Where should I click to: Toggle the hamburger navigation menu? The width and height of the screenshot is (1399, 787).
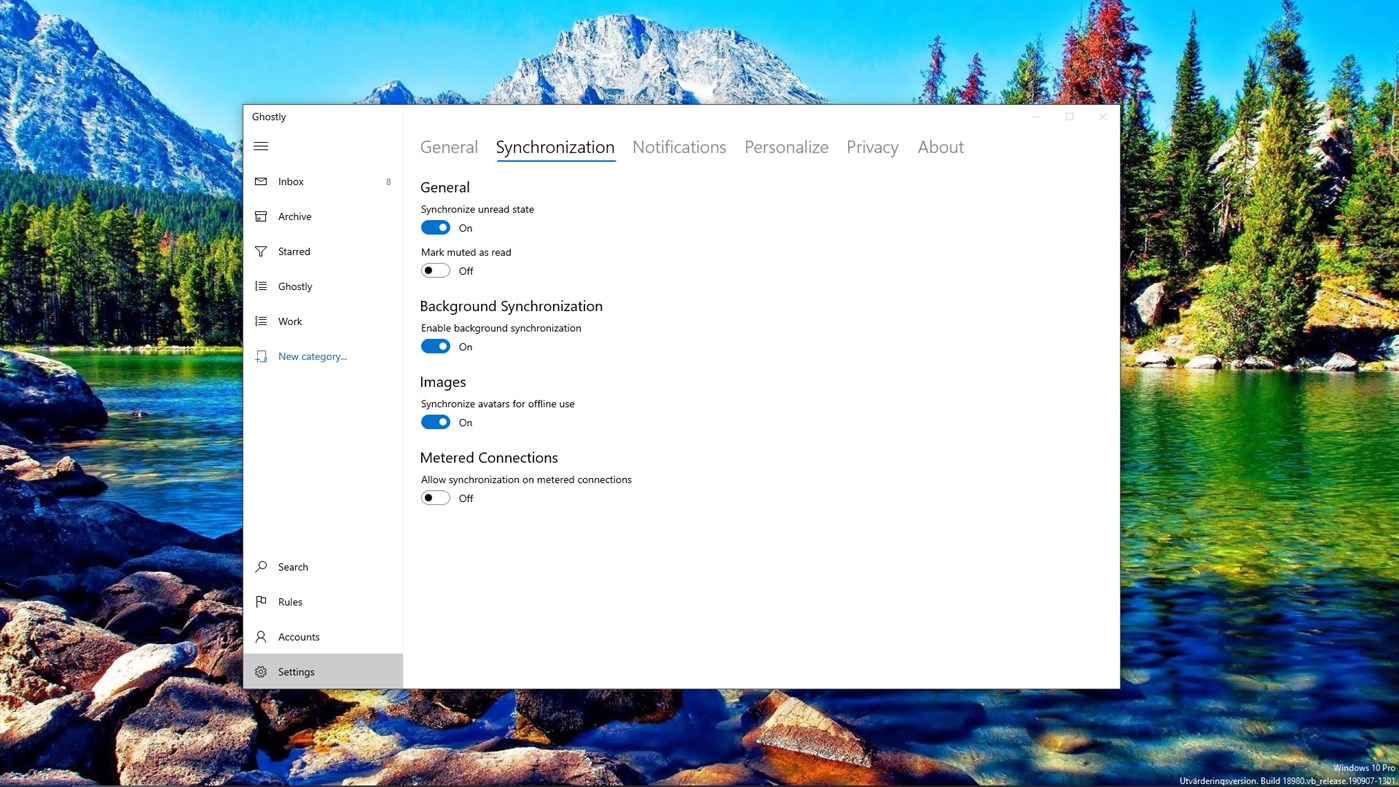click(x=261, y=146)
